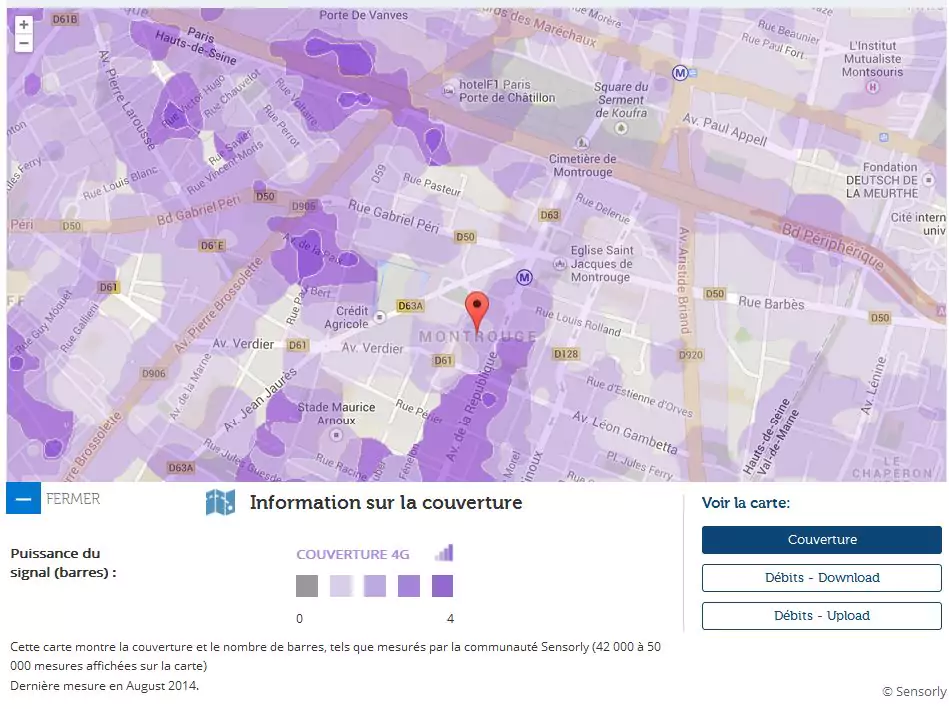Click the Crédit Agricole place marker
The height and width of the screenshot is (709, 949).
pos(379,317)
